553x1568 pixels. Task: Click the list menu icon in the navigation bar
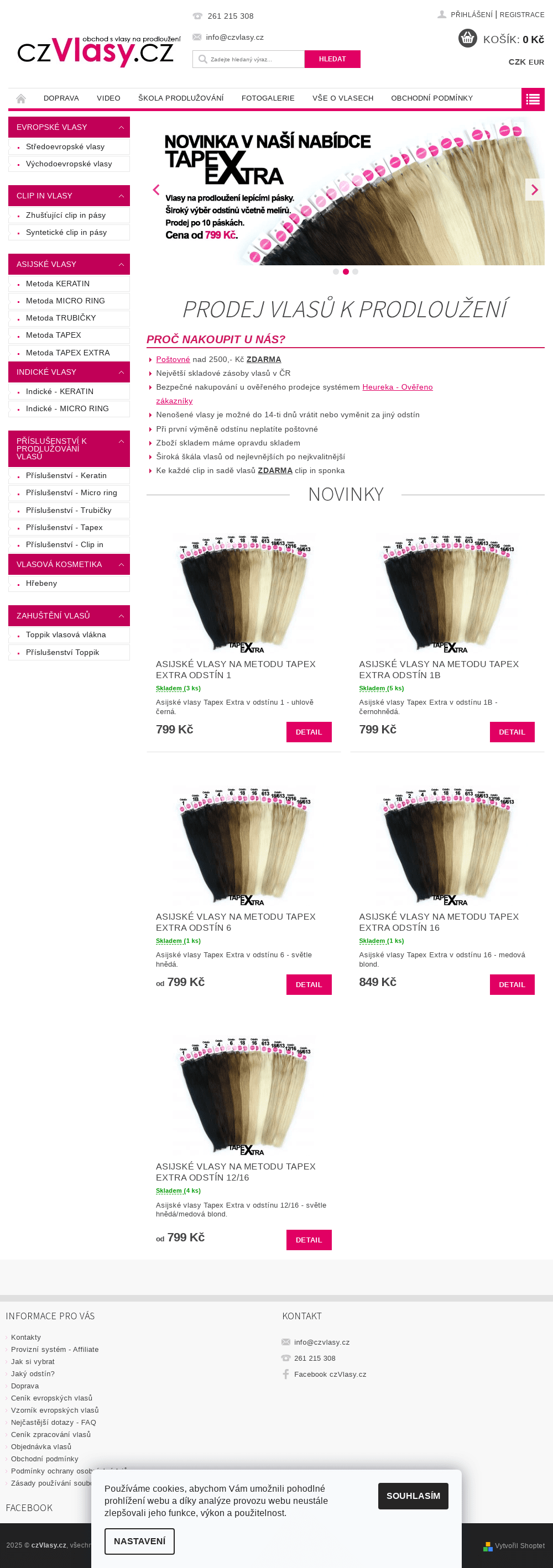pos(533,98)
